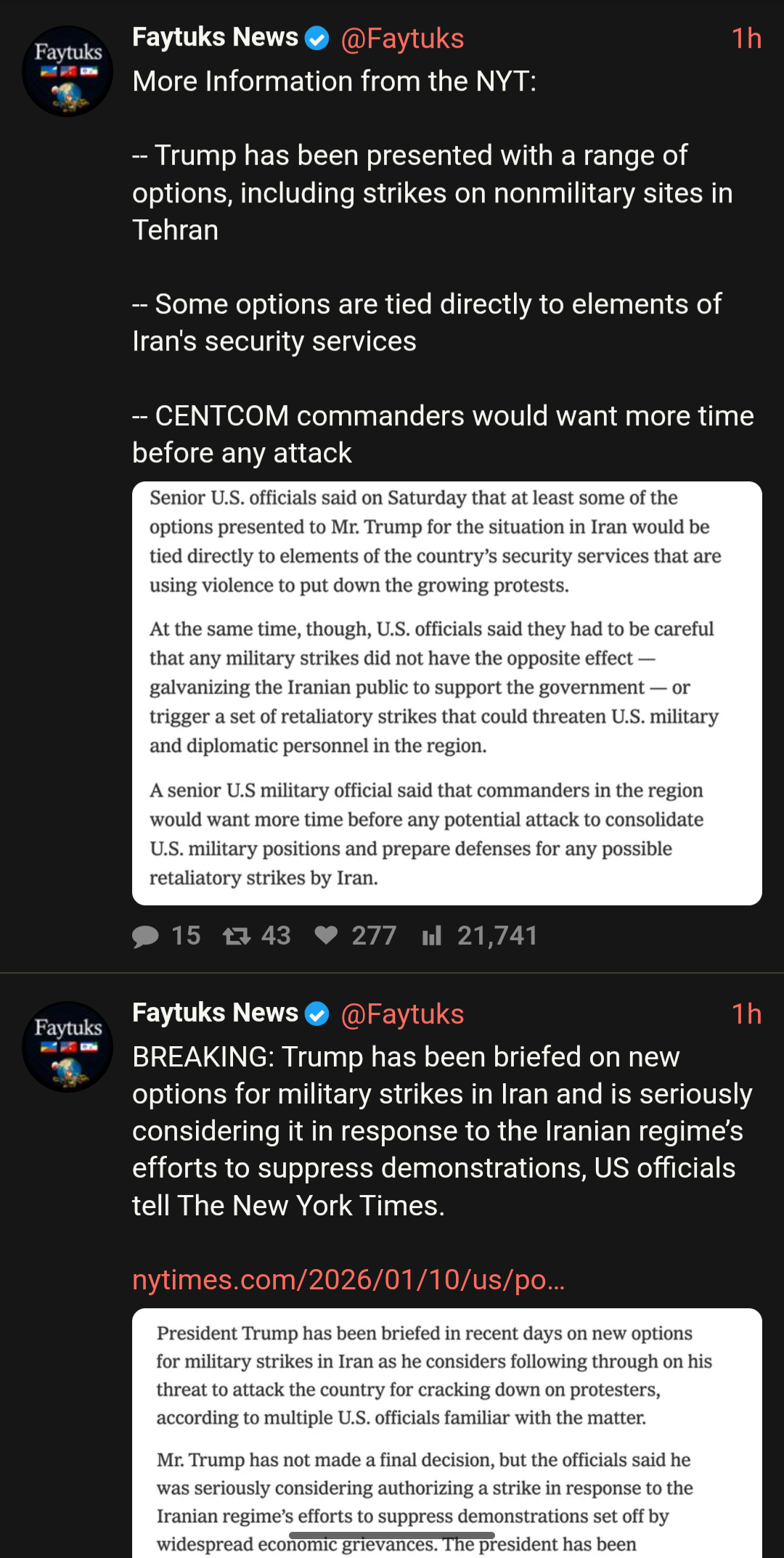Tap the Faytuks News name on the top post

(x=215, y=37)
